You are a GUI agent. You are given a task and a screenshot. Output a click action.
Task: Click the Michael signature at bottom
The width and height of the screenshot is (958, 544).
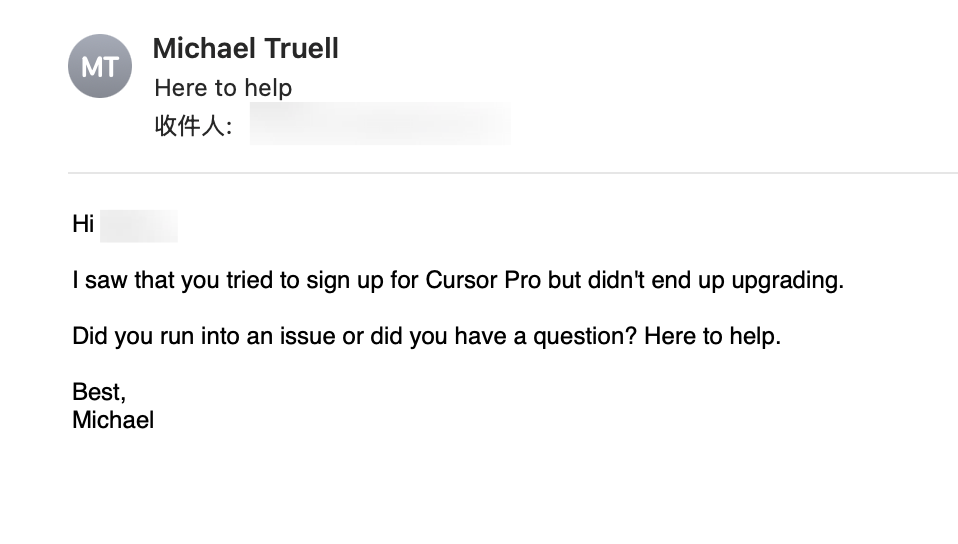(113, 420)
